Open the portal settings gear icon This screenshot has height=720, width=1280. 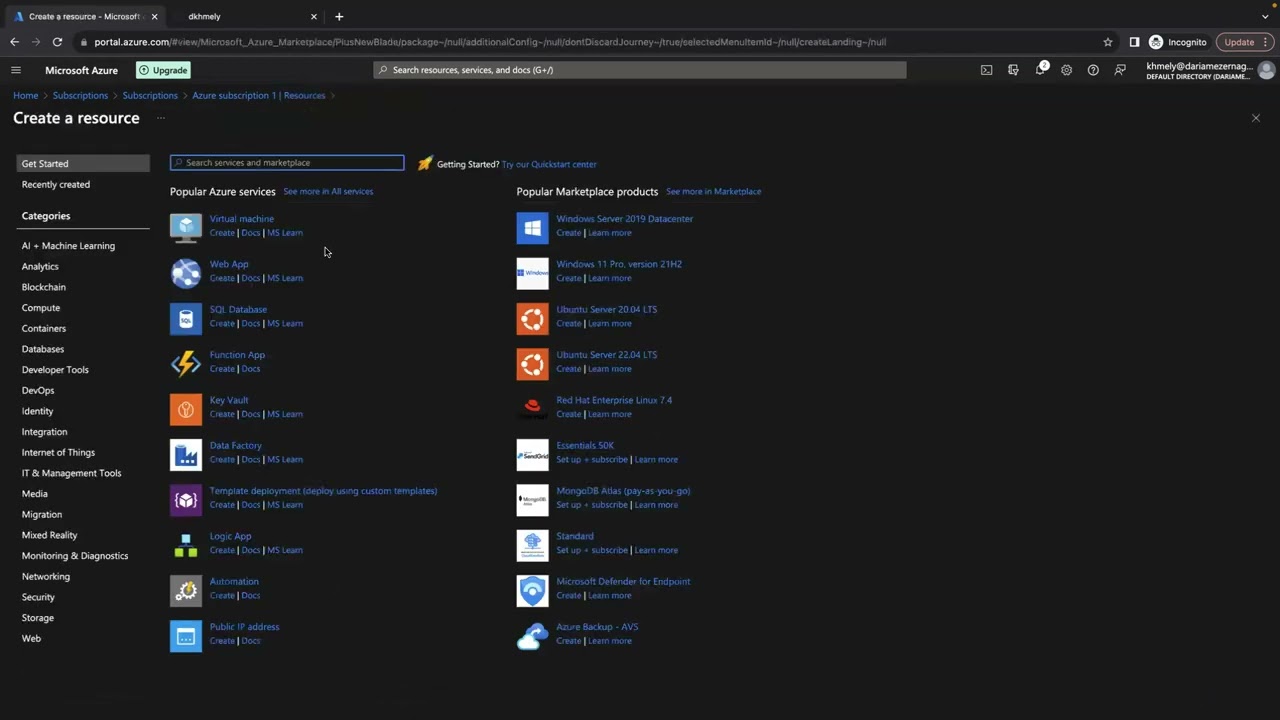1066,70
